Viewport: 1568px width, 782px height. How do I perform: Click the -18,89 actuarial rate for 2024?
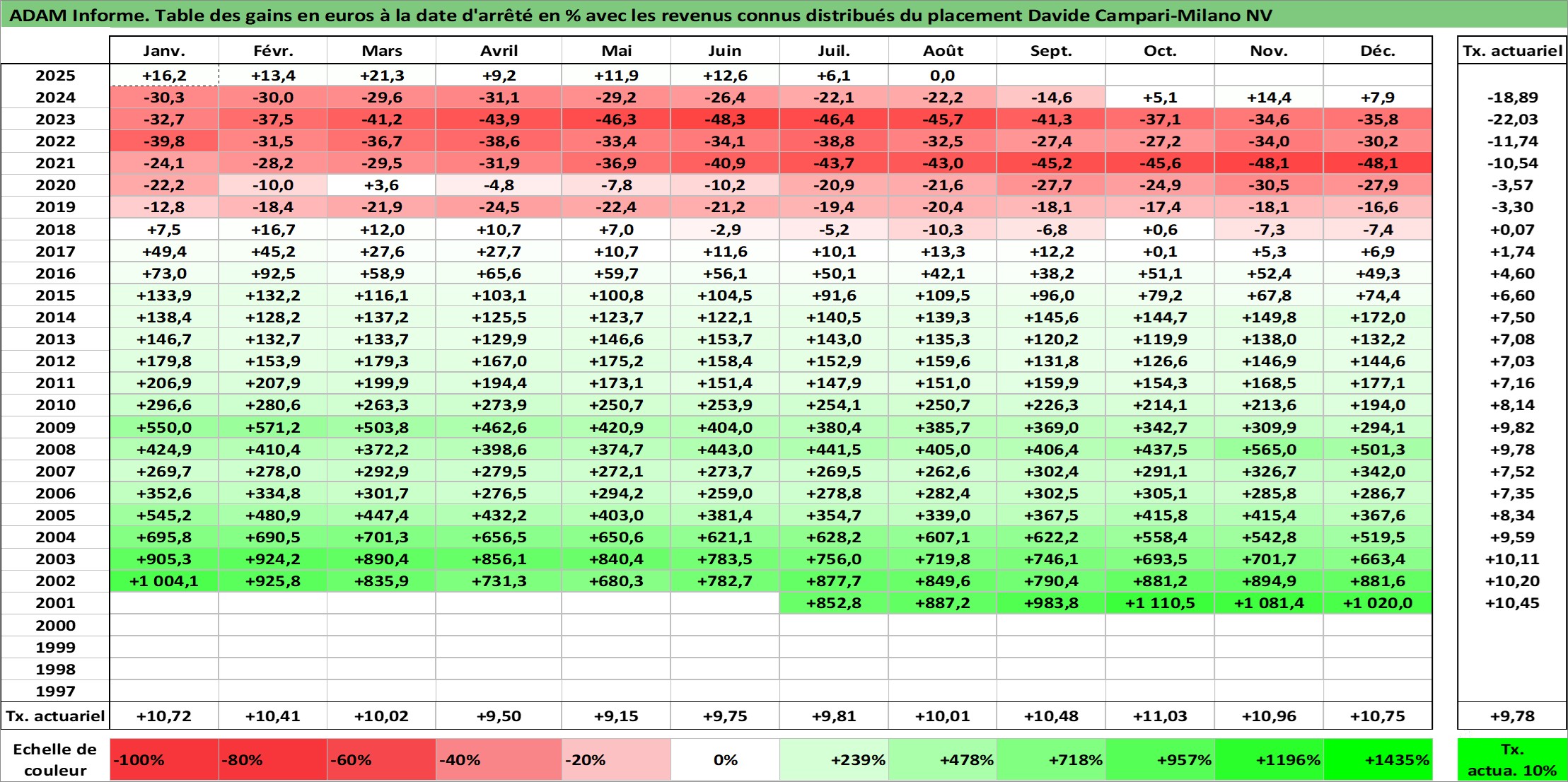[1512, 98]
